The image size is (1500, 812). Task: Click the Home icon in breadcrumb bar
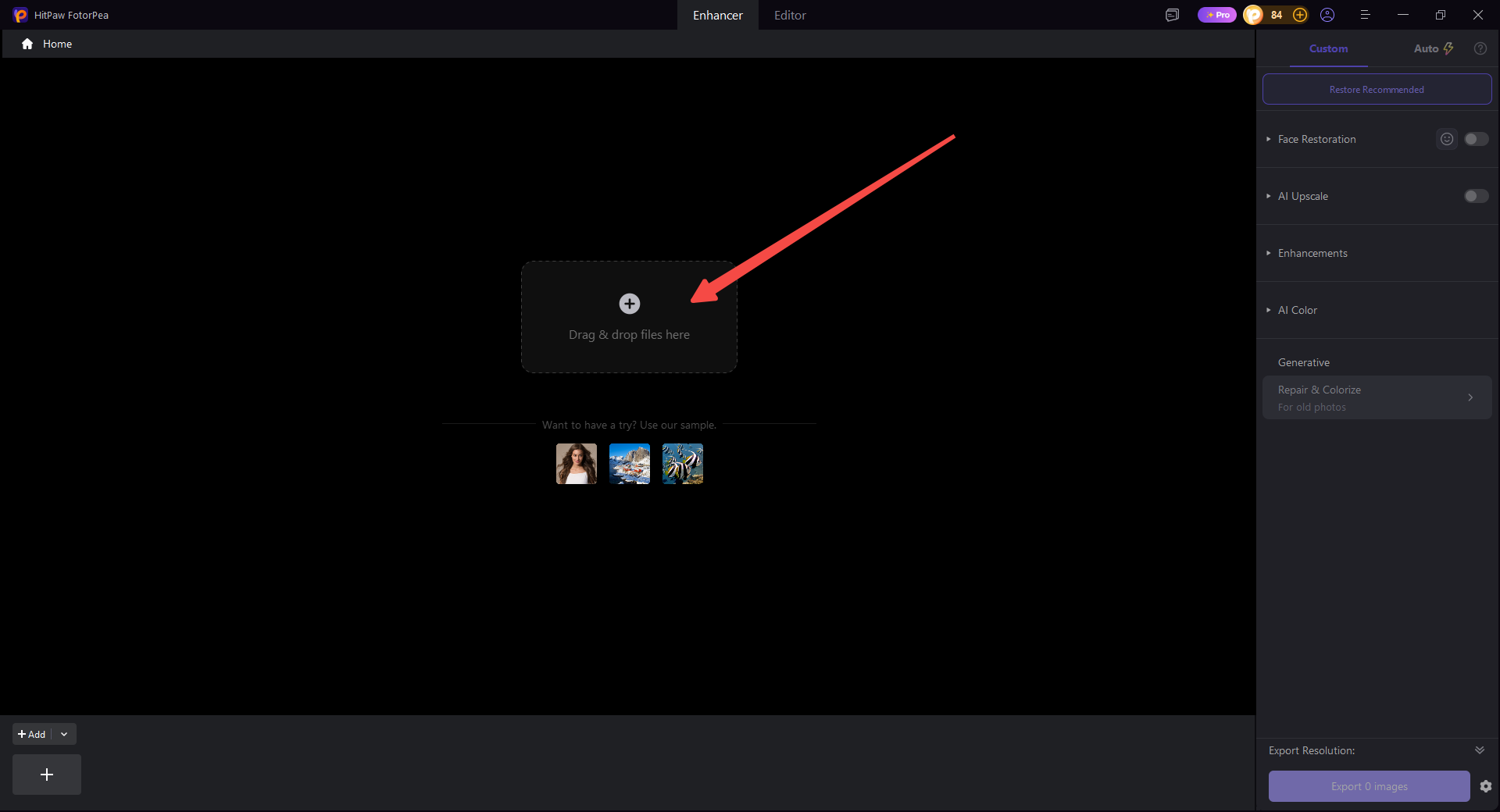(27, 44)
